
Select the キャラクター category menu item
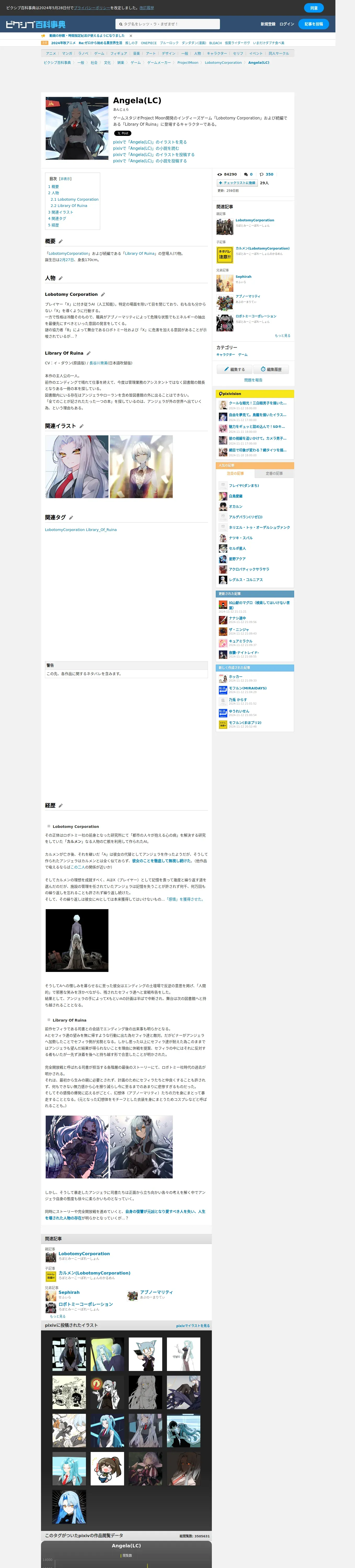click(x=217, y=54)
